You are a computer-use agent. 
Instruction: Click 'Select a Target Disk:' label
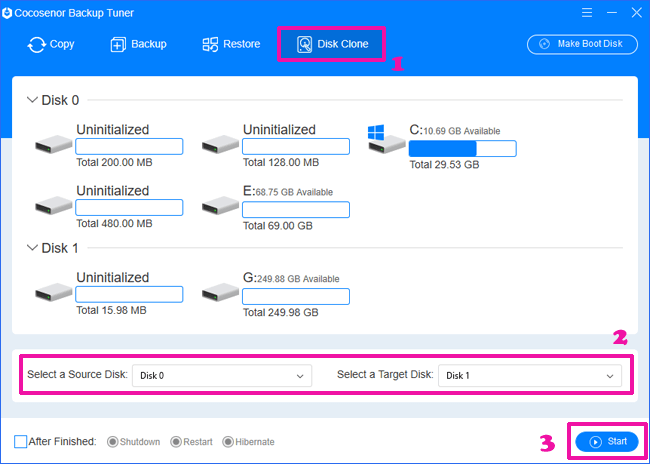pos(385,374)
